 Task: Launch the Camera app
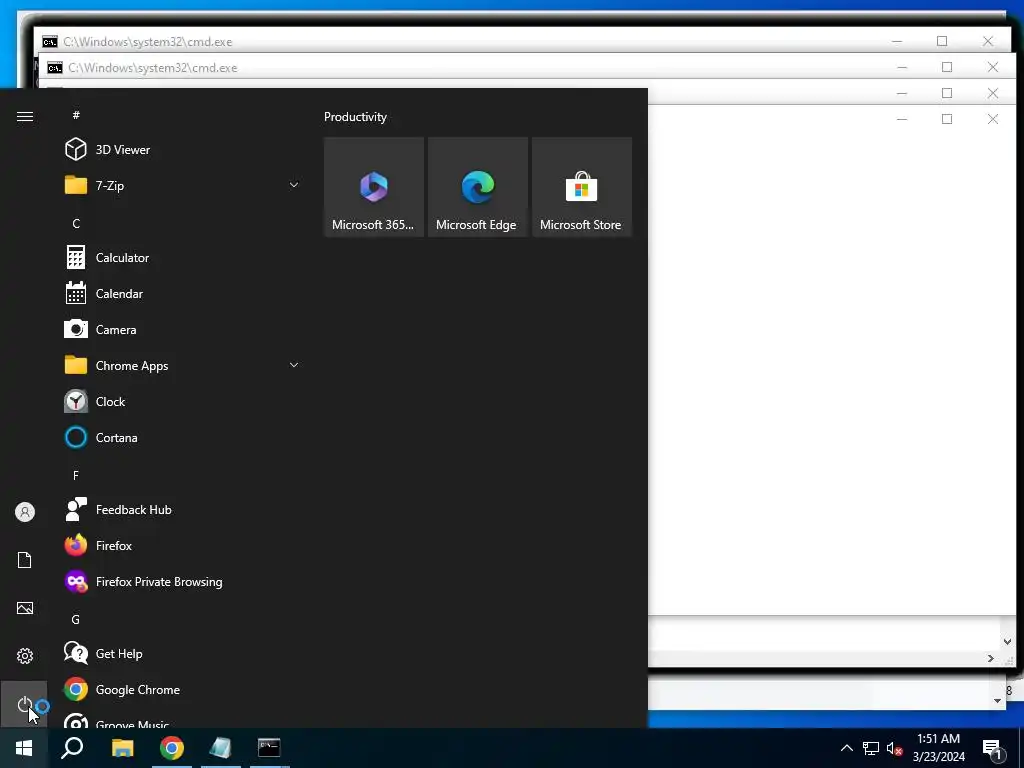(x=183, y=330)
